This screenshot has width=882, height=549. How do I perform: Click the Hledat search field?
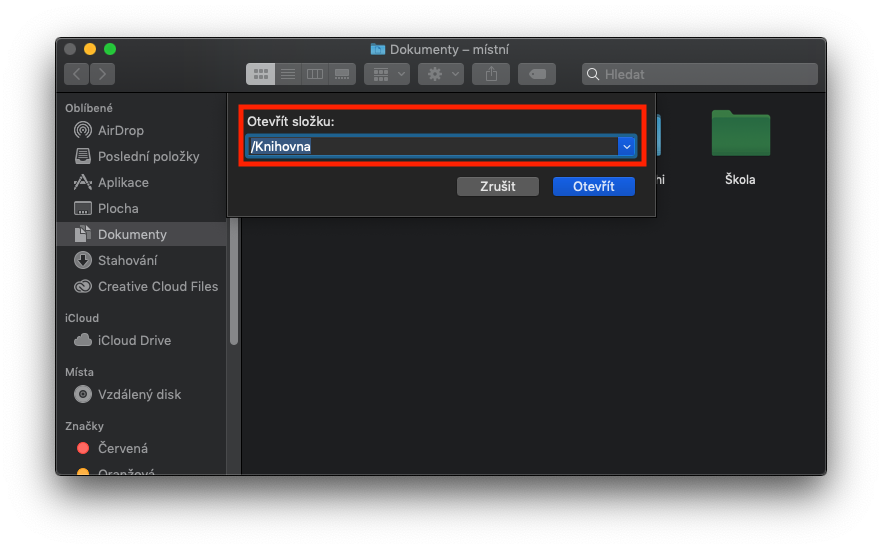coord(700,74)
